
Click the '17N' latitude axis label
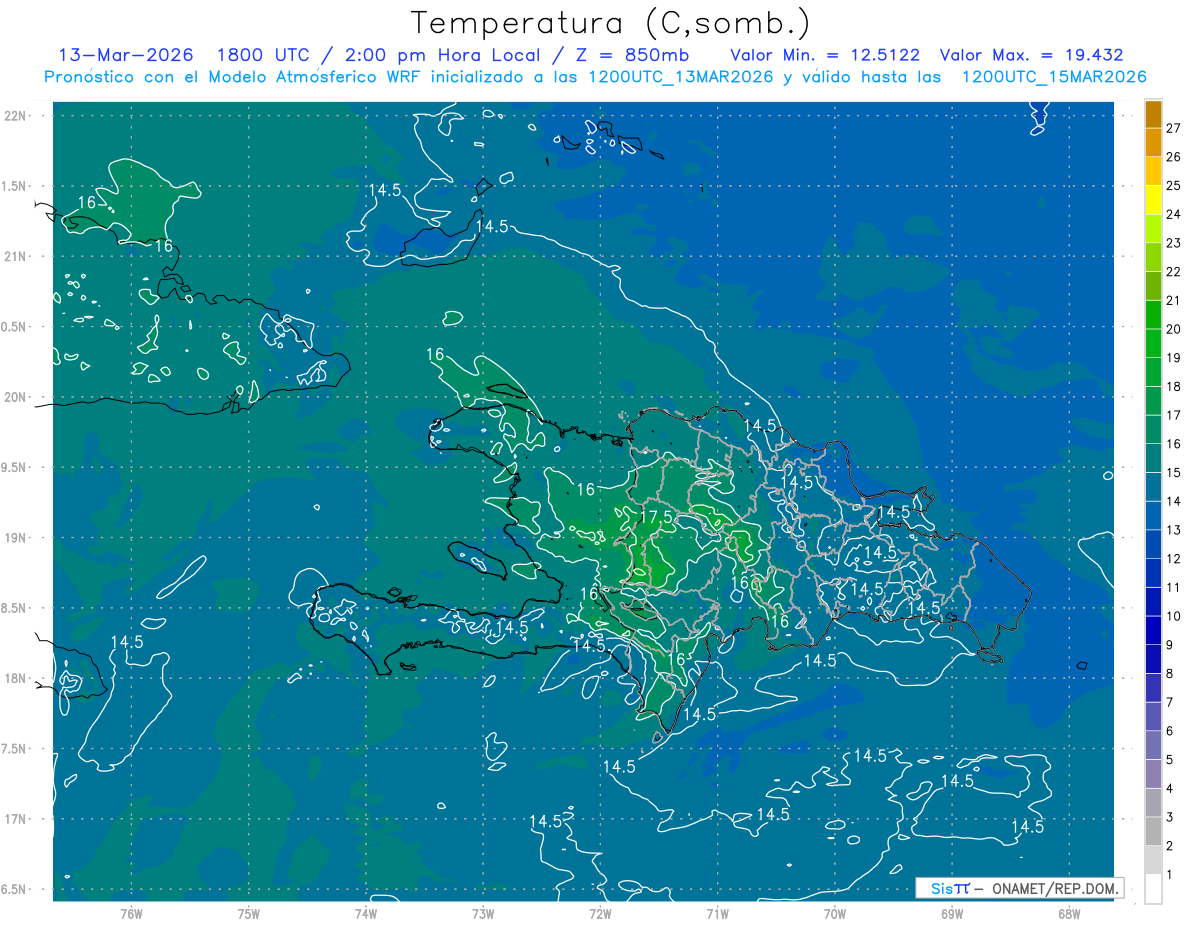tap(14, 819)
